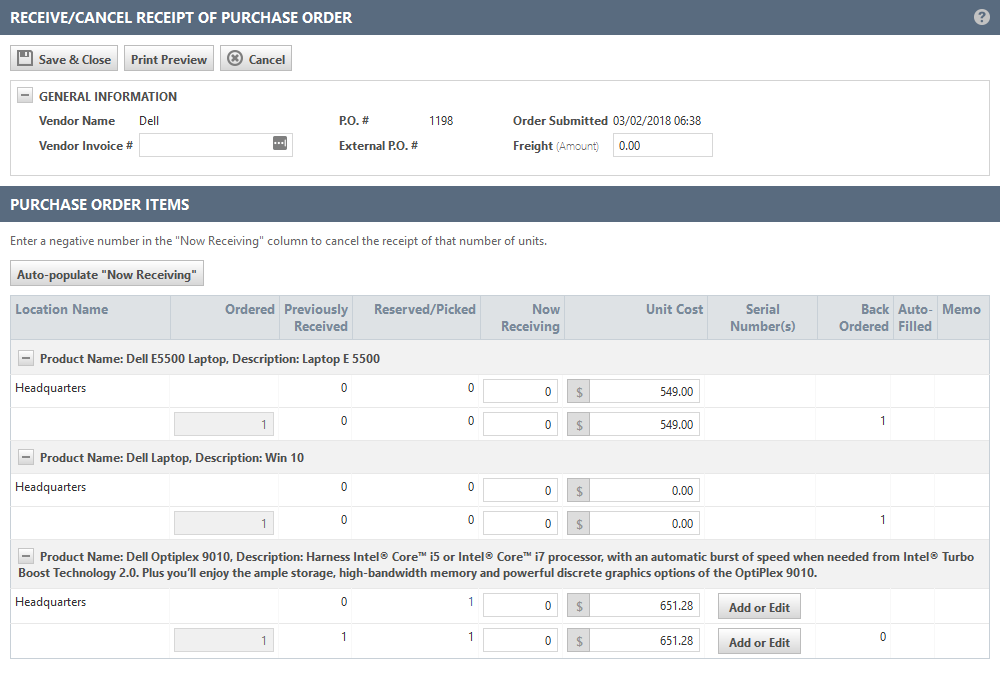Viewport: 1000px width, 684px height.
Task: Collapse the Dell Laptop Win 10 group
Action: coord(25,456)
